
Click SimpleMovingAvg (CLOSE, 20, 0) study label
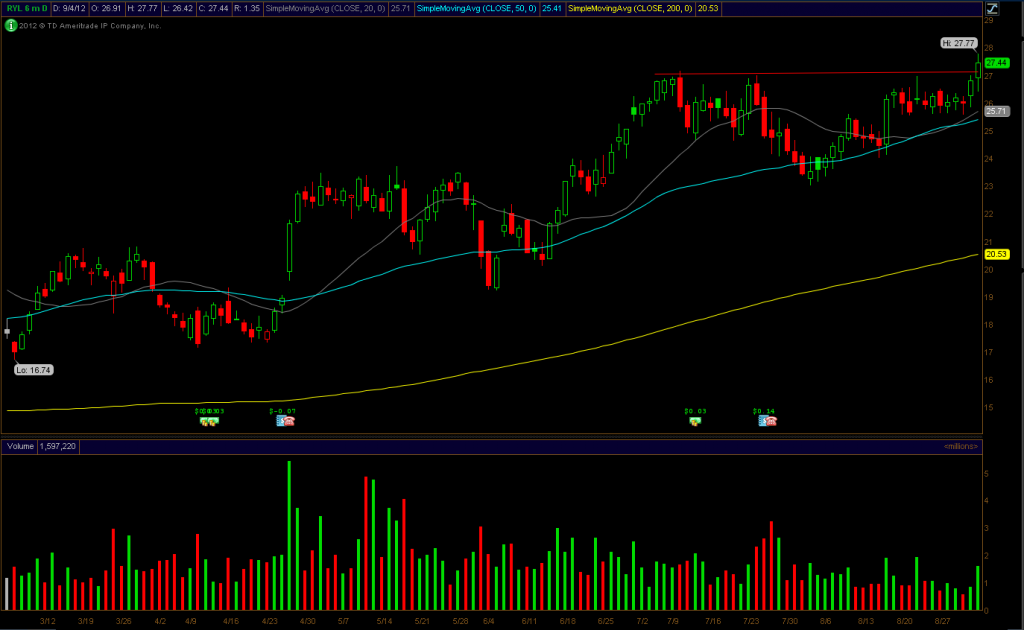click(325, 8)
